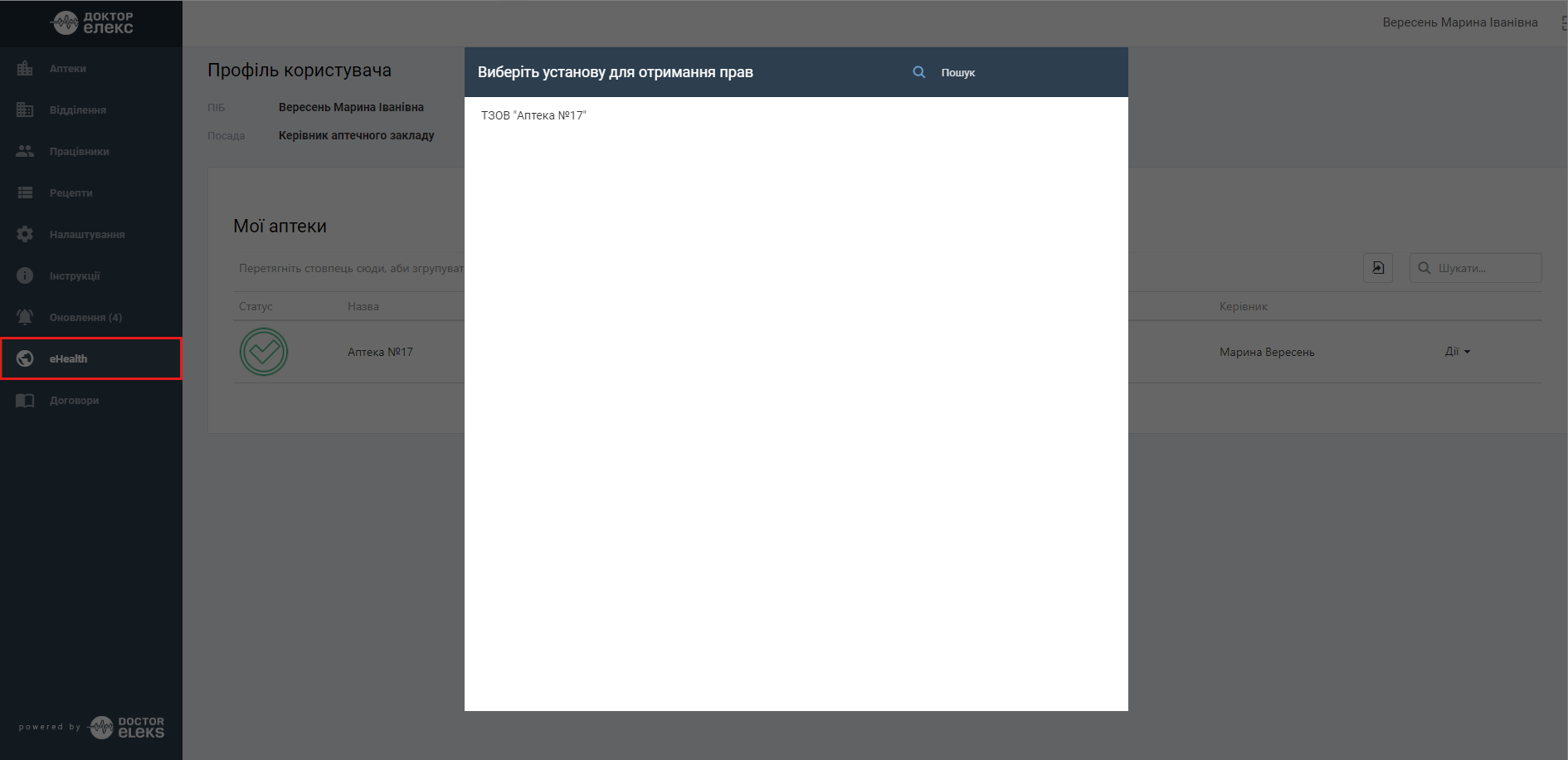Click the Керівник аптечного закладу position text
This screenshot has height=760, width=1568.
357,135
